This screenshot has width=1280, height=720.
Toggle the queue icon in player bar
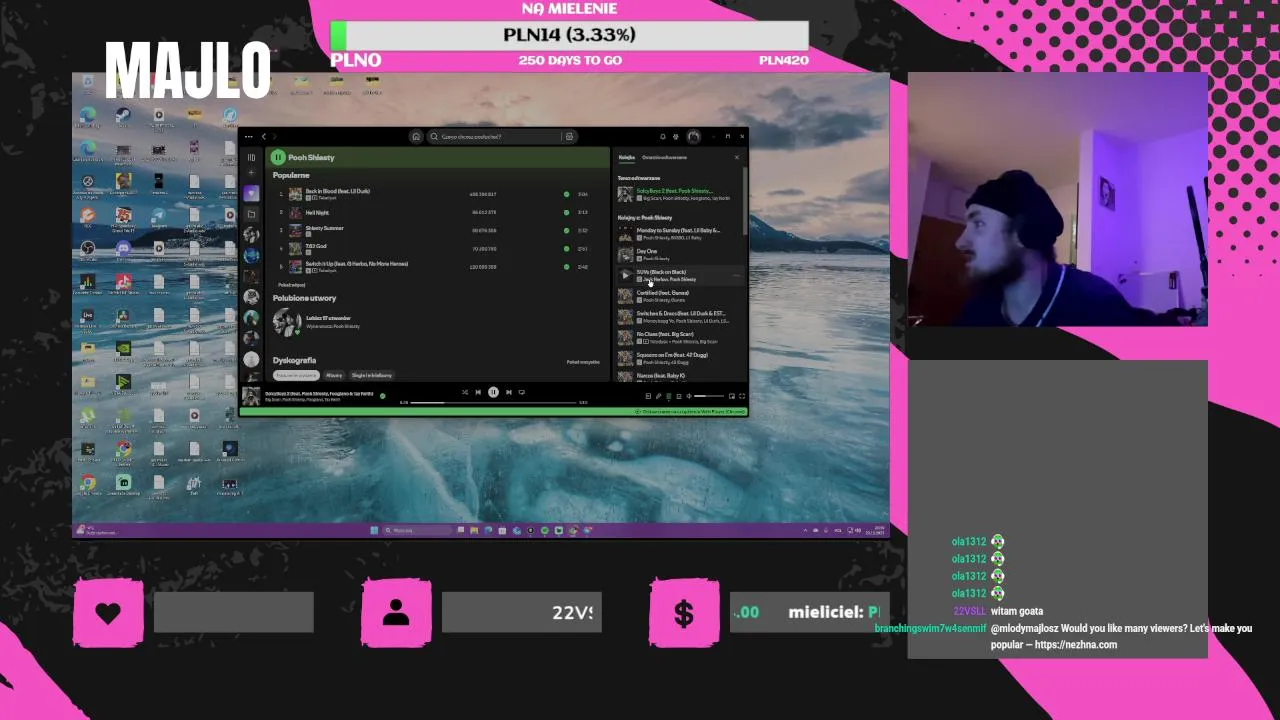(668, 396)
